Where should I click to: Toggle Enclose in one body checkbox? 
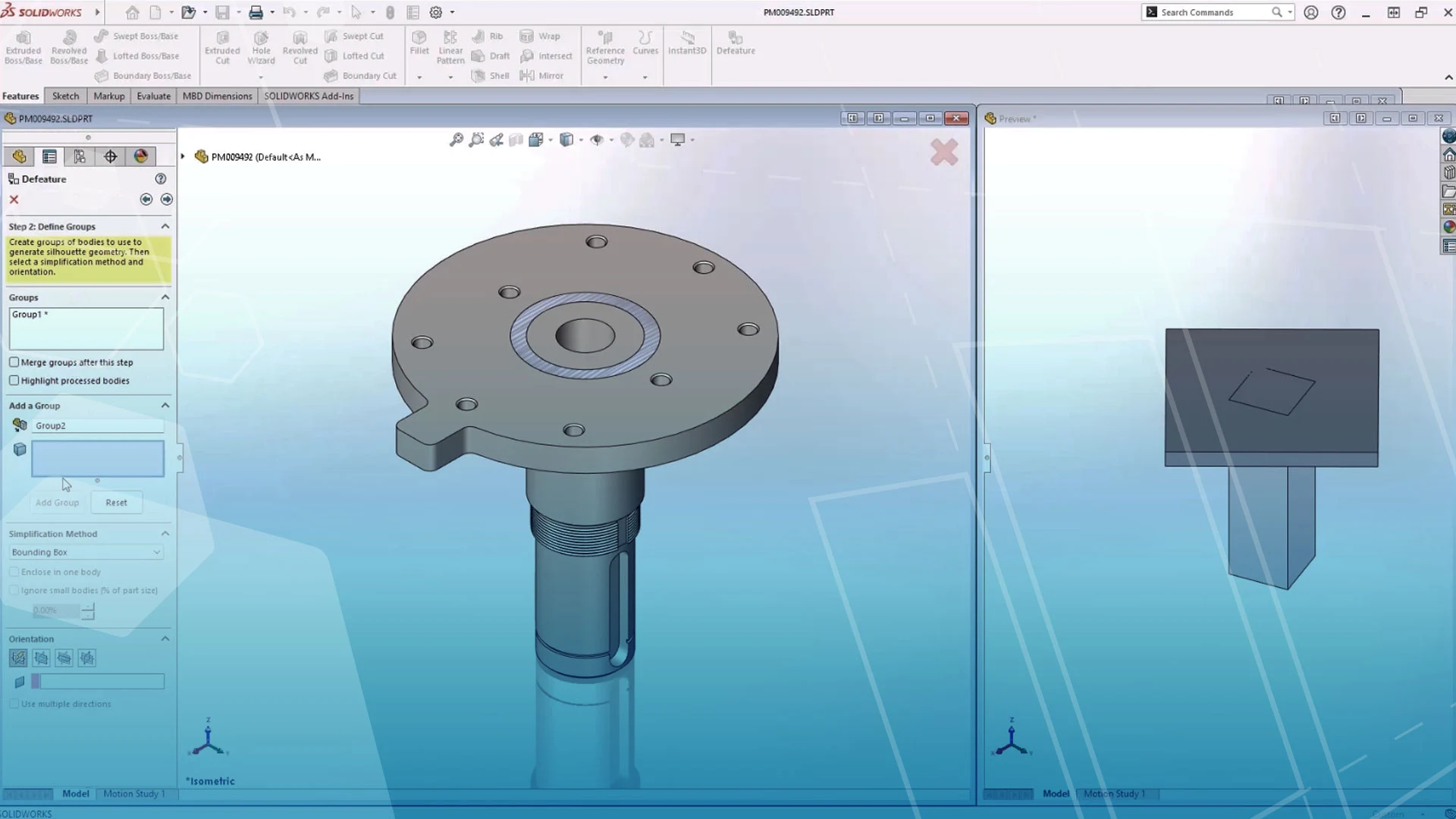(x=14, y=572)
